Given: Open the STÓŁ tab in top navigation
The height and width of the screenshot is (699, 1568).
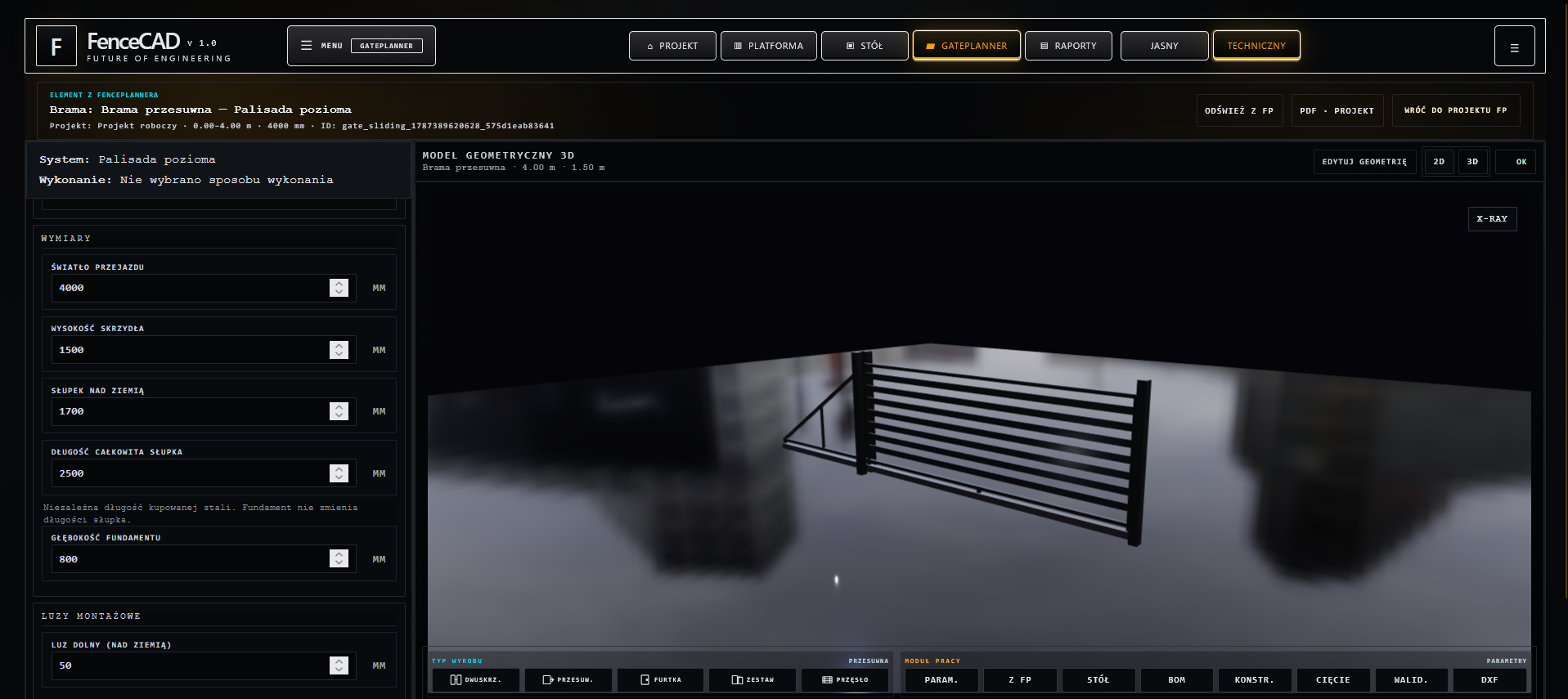Looking at the screenshot, I should [865, 46].
